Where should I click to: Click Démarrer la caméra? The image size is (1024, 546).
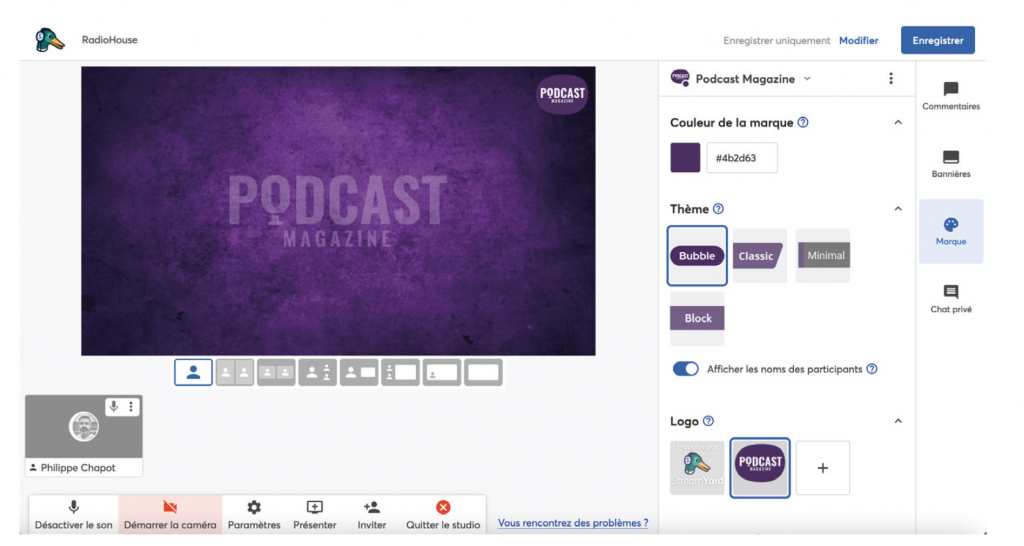point(170,515)
